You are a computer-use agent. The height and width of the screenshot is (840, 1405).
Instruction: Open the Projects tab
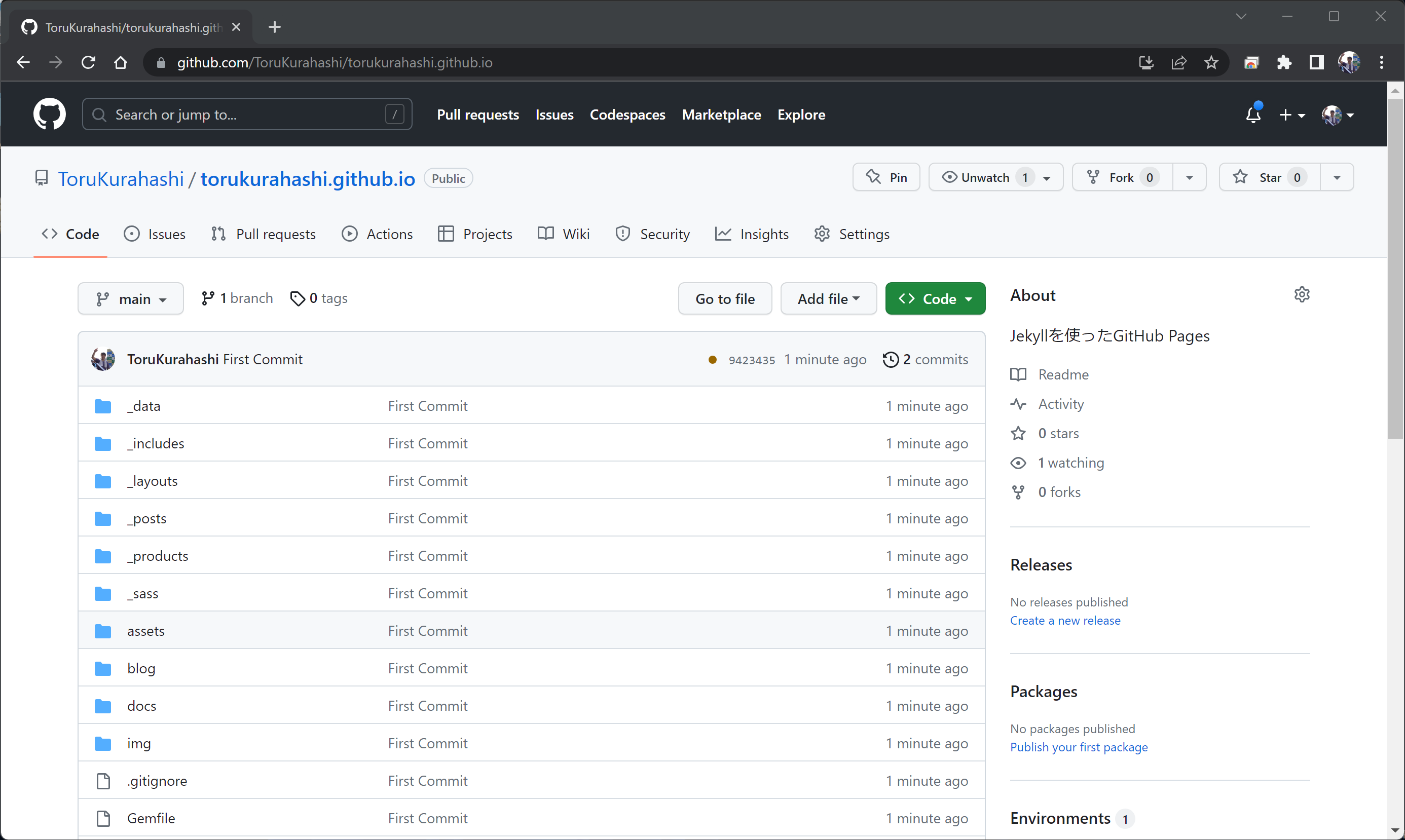pyautogui.click(x=475, y=235)
